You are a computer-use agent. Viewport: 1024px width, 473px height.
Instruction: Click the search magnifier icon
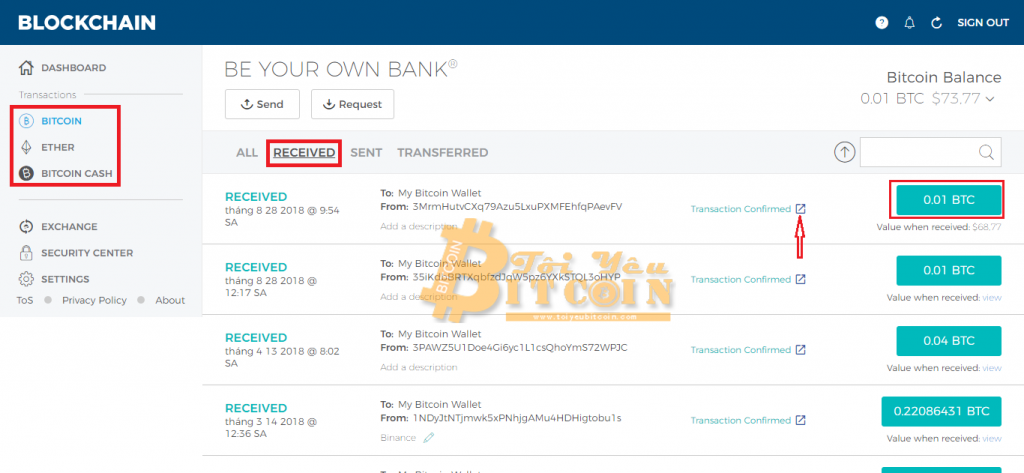[986, 152]
